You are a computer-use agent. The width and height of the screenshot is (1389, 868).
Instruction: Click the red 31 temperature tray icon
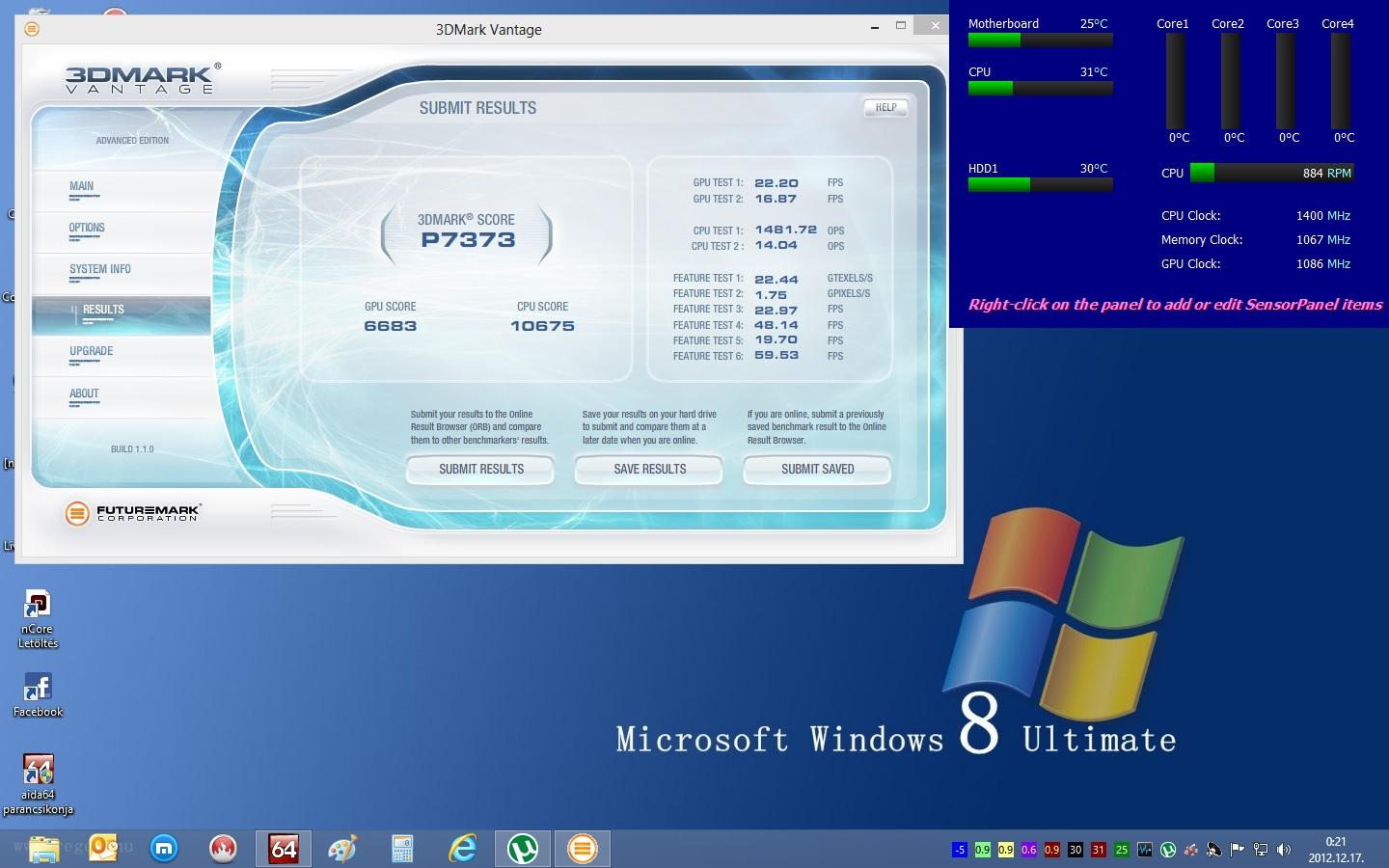(1098, 850)
